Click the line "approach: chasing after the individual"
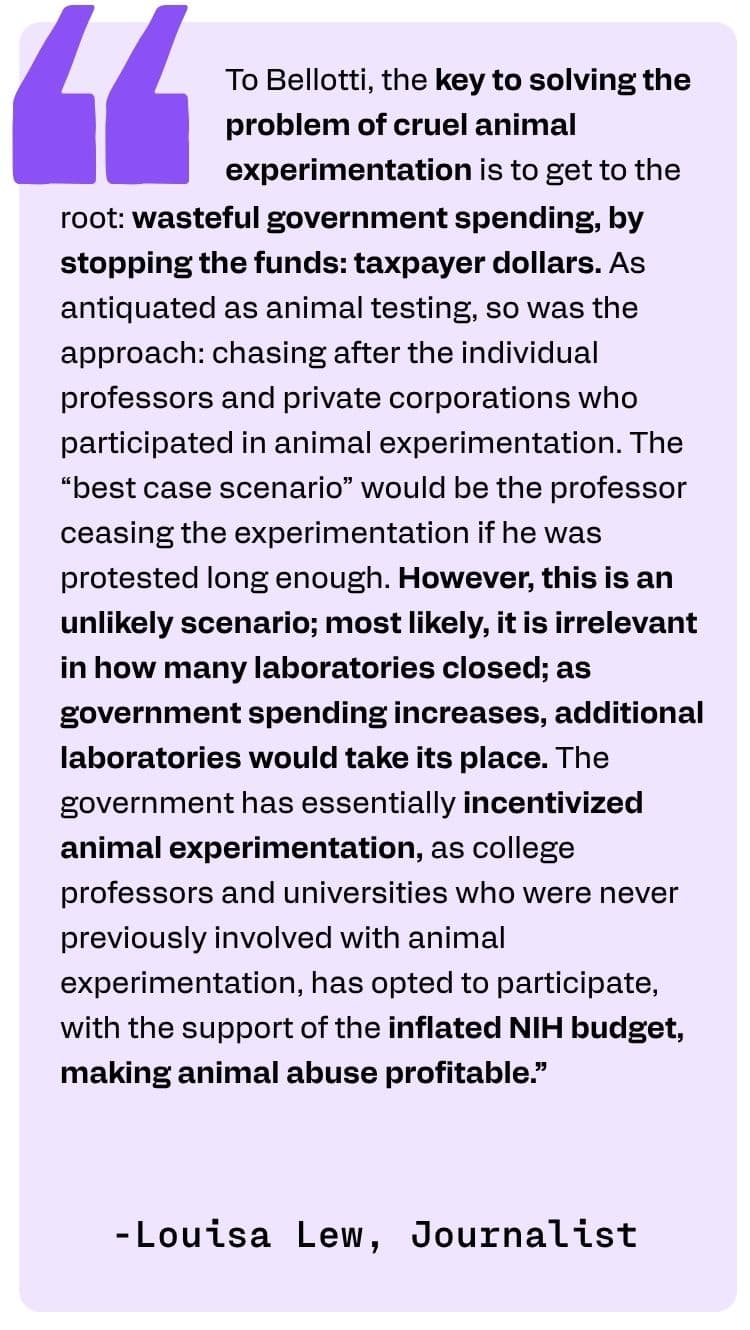 [329, 352]
